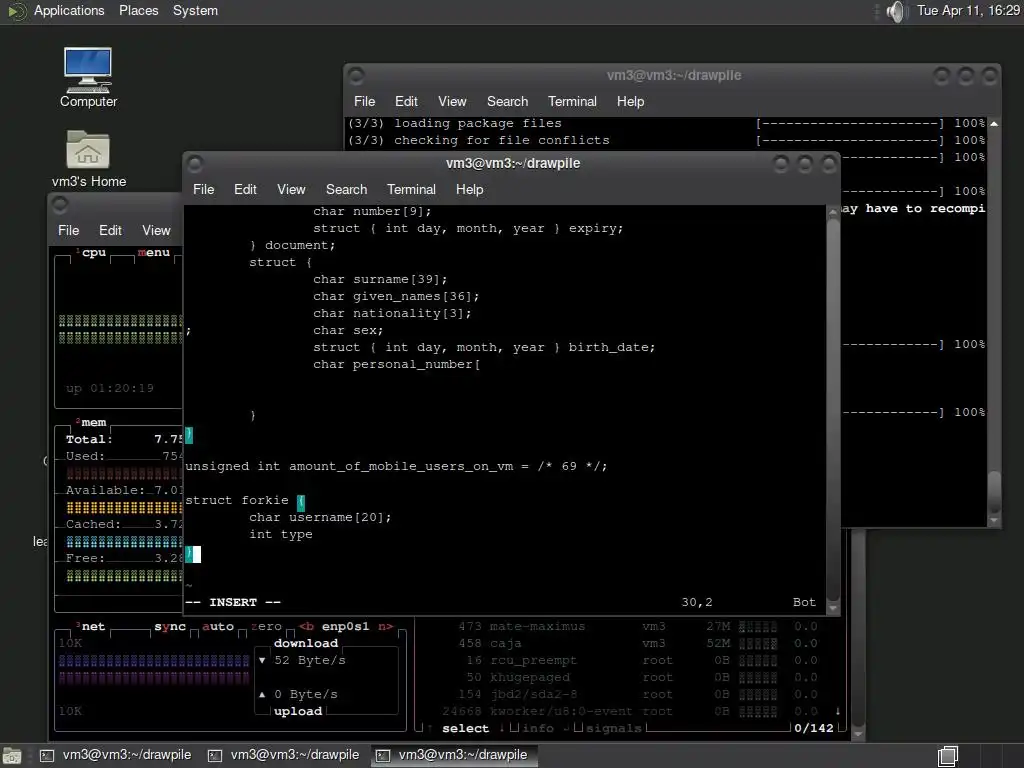This screenshot has width=1024, height=768.
Task: Open System menu in top panel
Action: coord(195,10)
